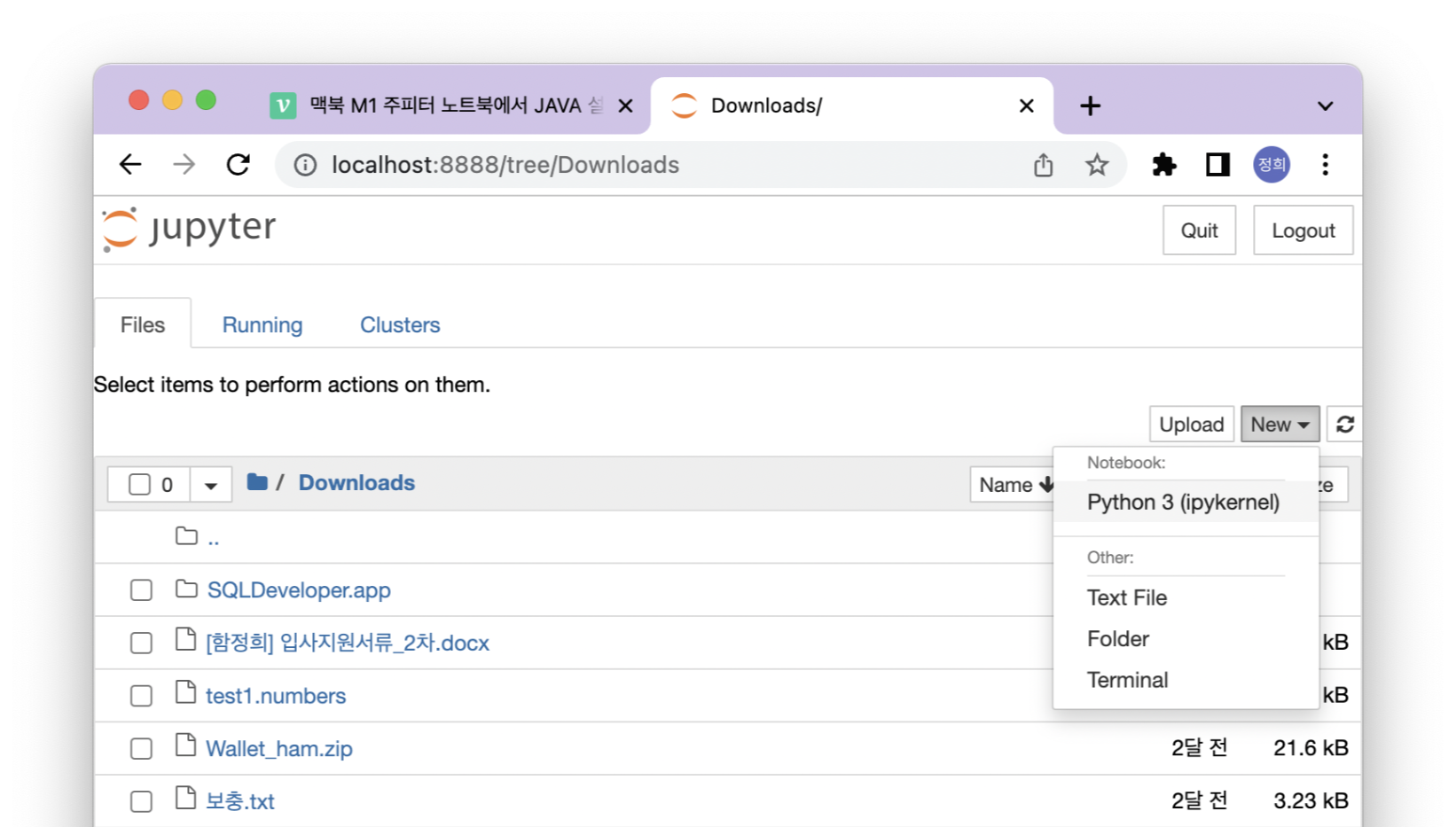Go back with the browser back arrow
The image size is (1456, 827).
(x=130, y=165)
